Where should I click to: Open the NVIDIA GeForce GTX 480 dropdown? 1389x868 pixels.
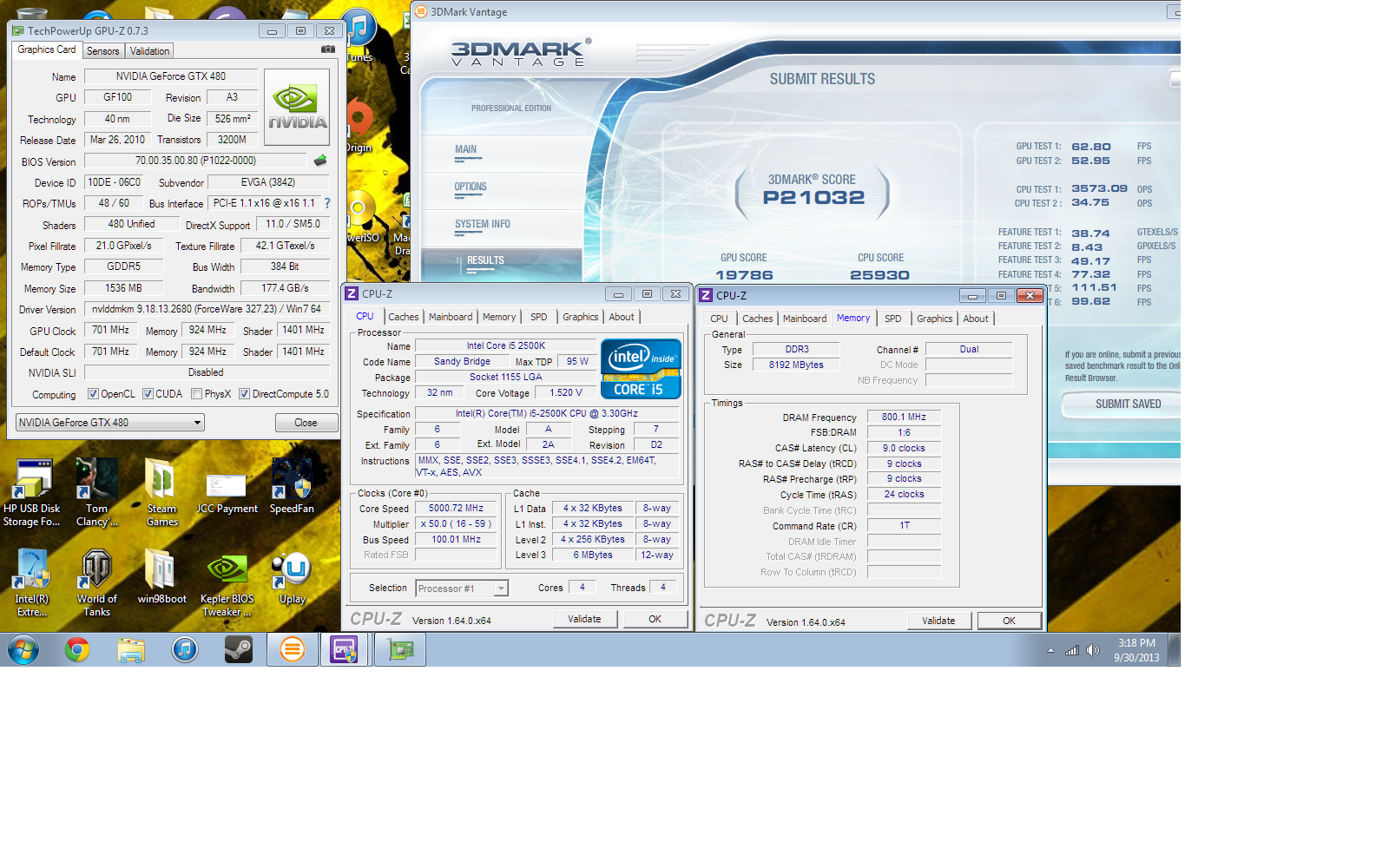110,423
